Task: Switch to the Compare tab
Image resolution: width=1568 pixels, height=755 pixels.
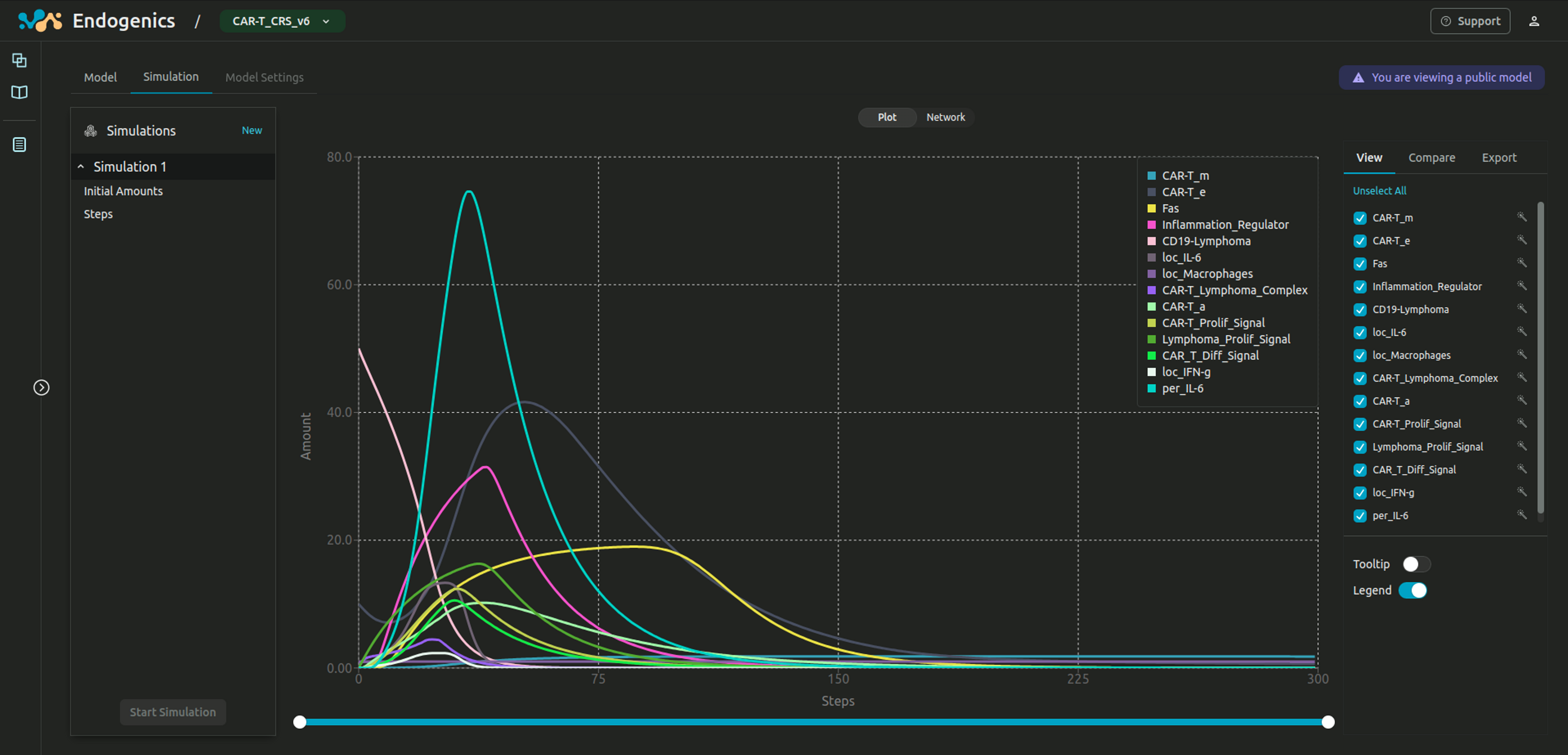Action: 1432,156
